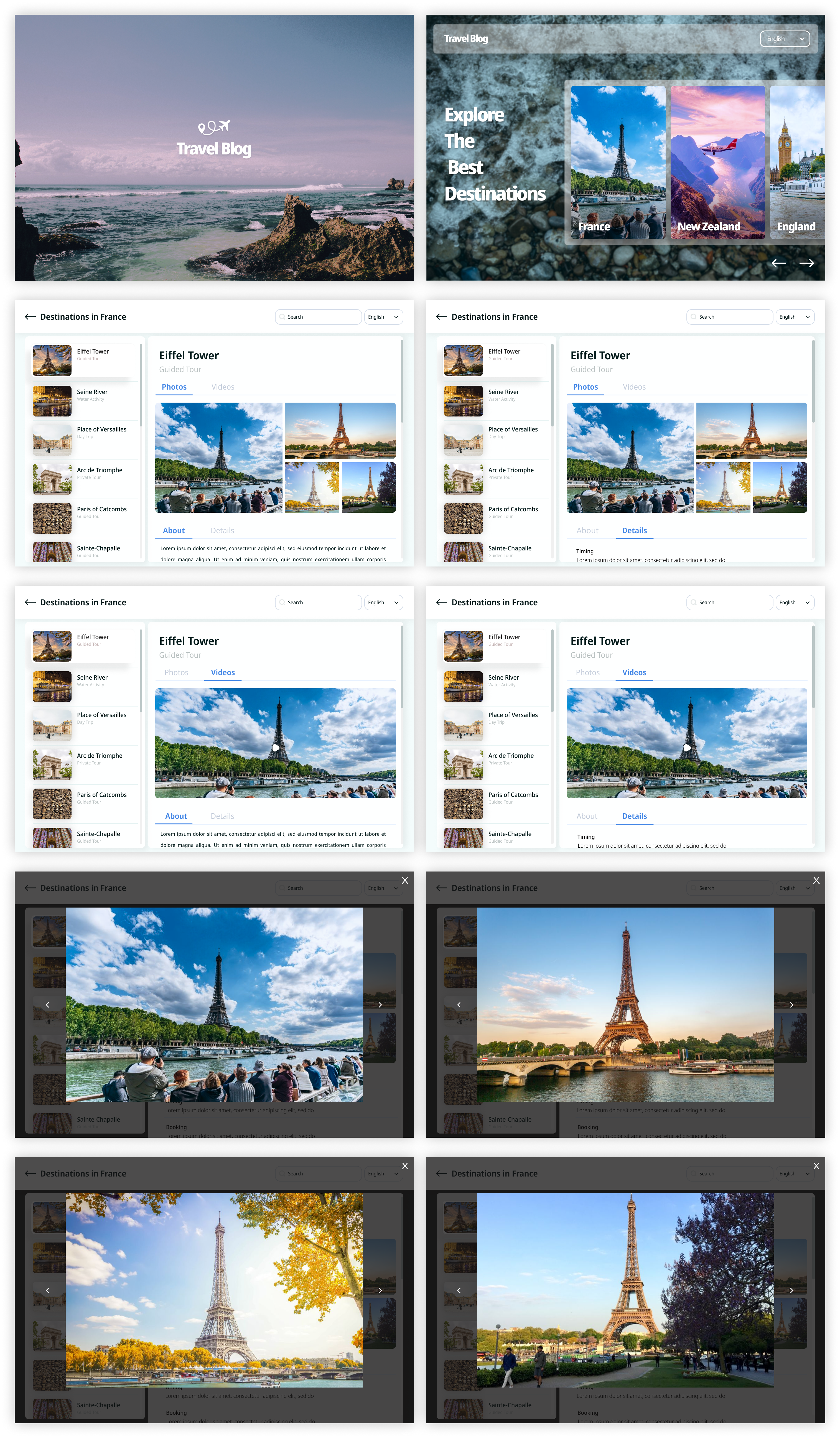Click the right arrow under destination cards
Viewport: 840px width, 1438px height.
(x=806, y=263)
